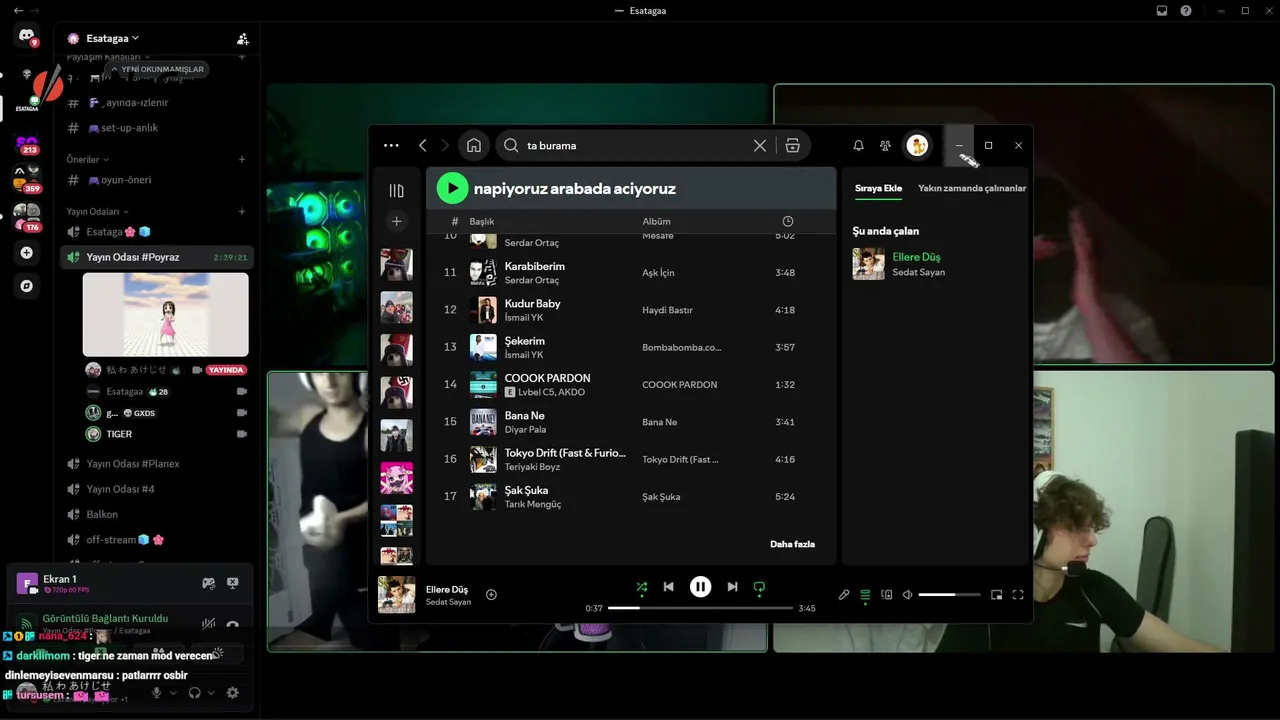Select the Kudur Baby track
Image resolution: width=1280 pixels, height=720 pixels.
(x=631, y=310)
